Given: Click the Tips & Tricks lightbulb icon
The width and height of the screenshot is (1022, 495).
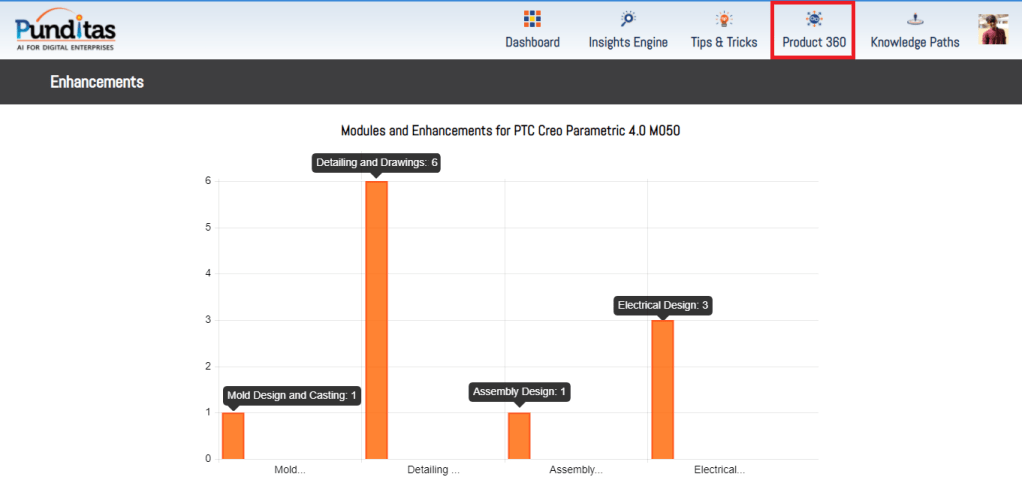Looking at the screenshot, I should (724, 19).
